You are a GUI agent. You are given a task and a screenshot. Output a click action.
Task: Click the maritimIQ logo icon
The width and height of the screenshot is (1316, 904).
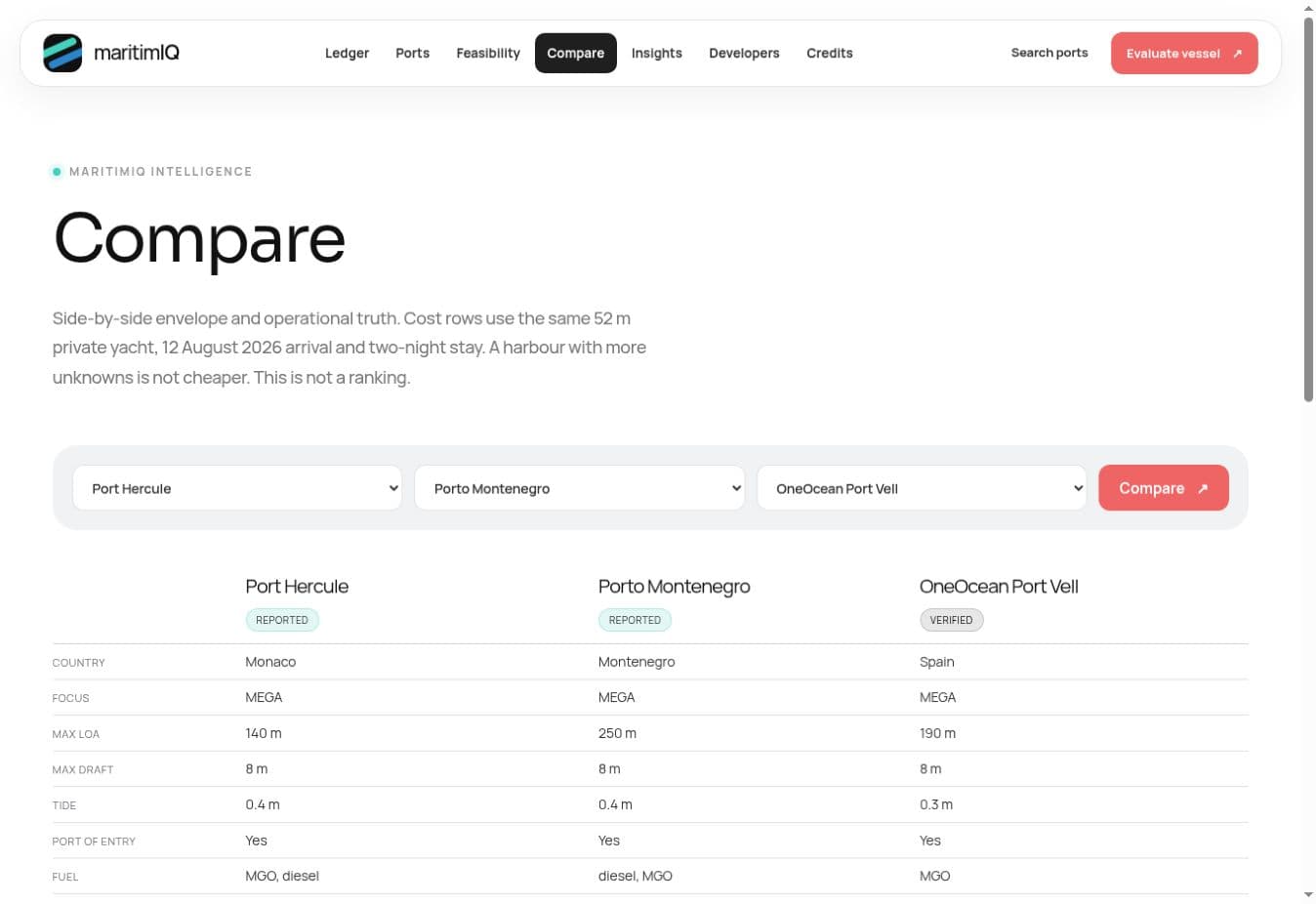point(62,53)
